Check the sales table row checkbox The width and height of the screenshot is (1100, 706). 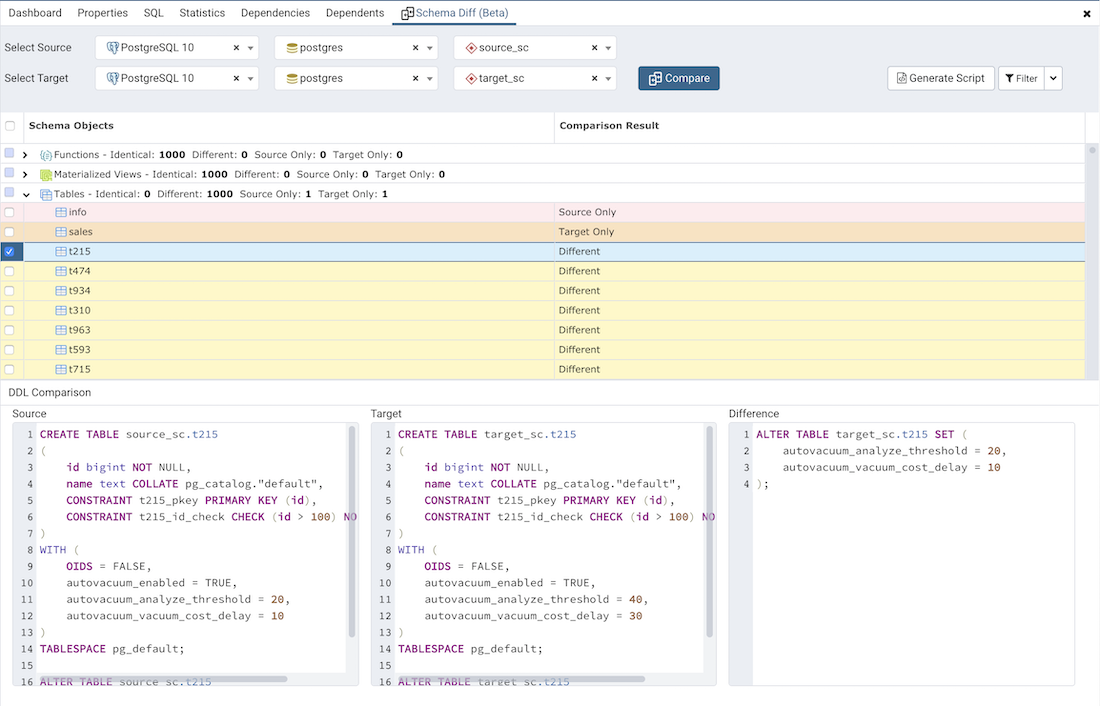click(x=9, y=232)
